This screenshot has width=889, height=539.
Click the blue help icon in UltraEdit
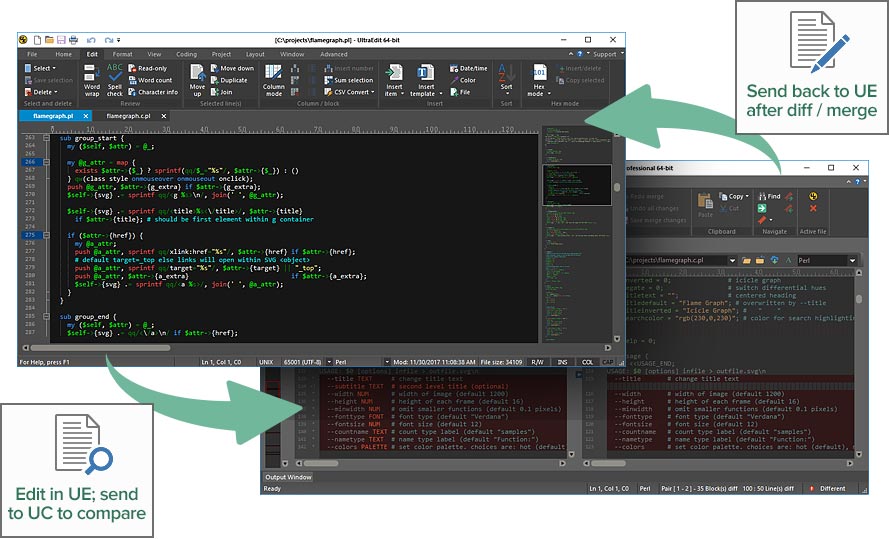point(579,54)
